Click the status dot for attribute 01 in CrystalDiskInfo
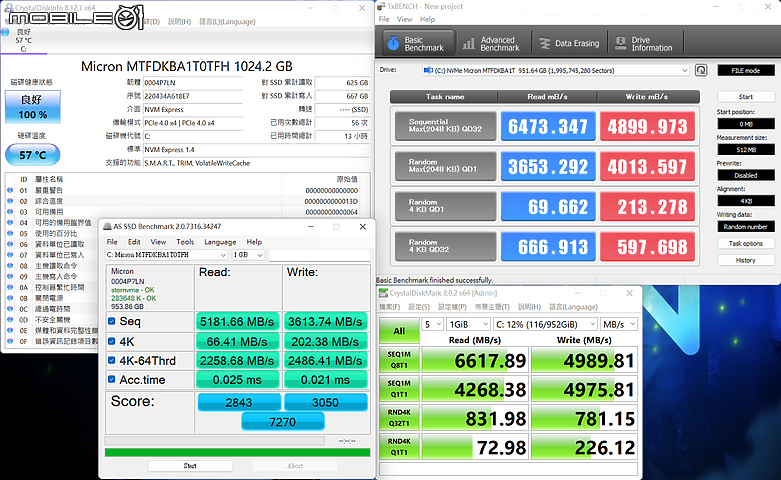This screenshot has height=480, width=781. pos(10,190)
